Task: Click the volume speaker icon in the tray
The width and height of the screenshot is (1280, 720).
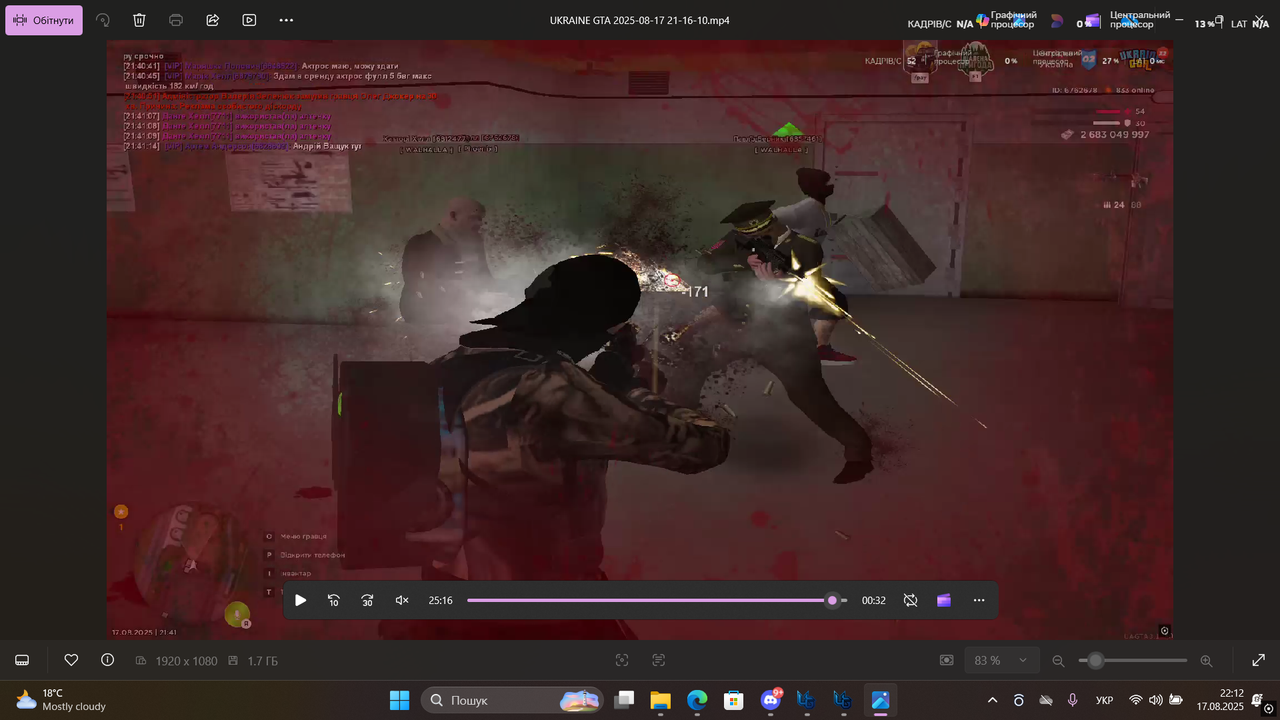Action: (1156, 700)
